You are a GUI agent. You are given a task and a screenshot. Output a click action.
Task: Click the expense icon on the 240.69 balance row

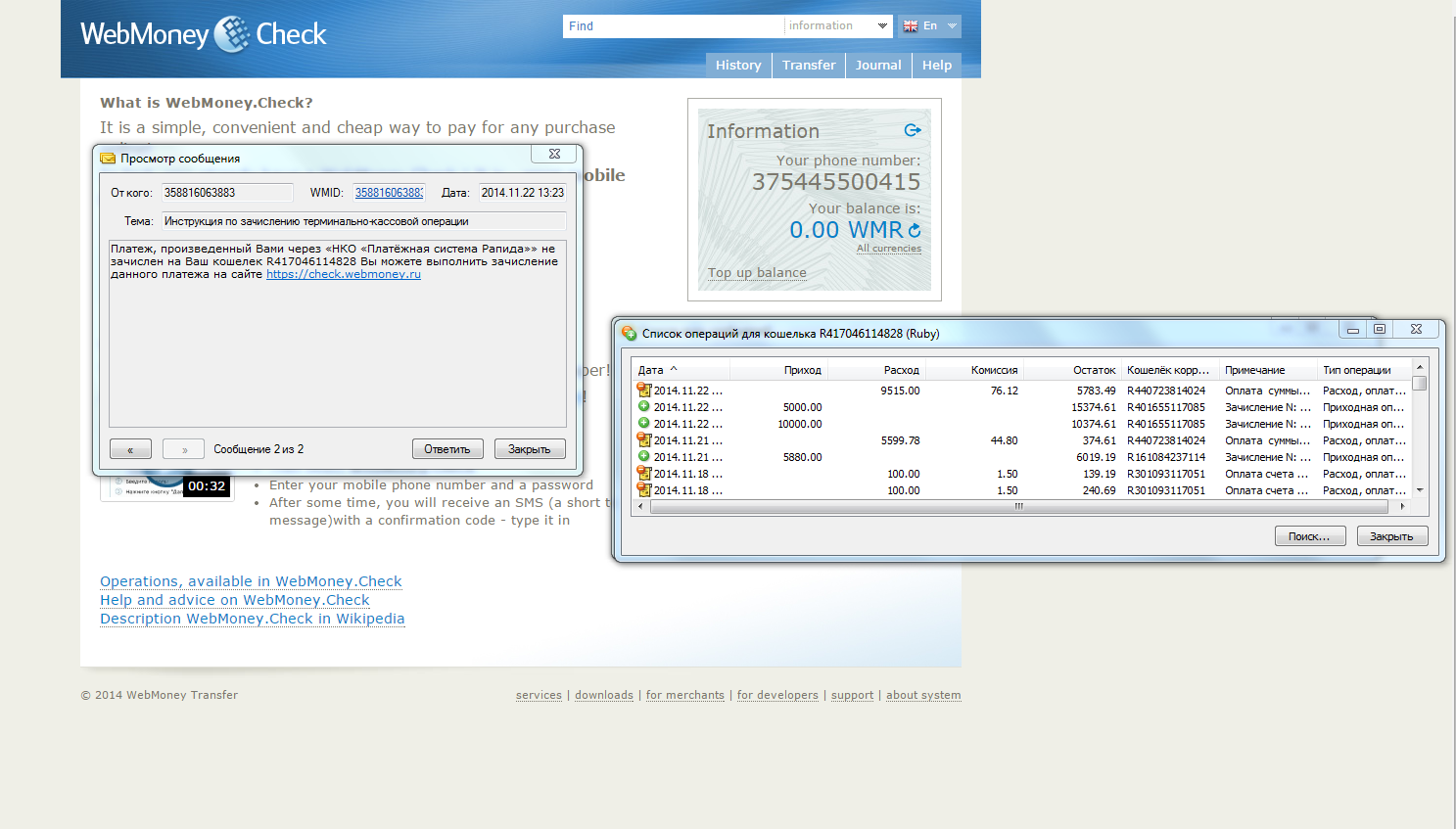643,489
